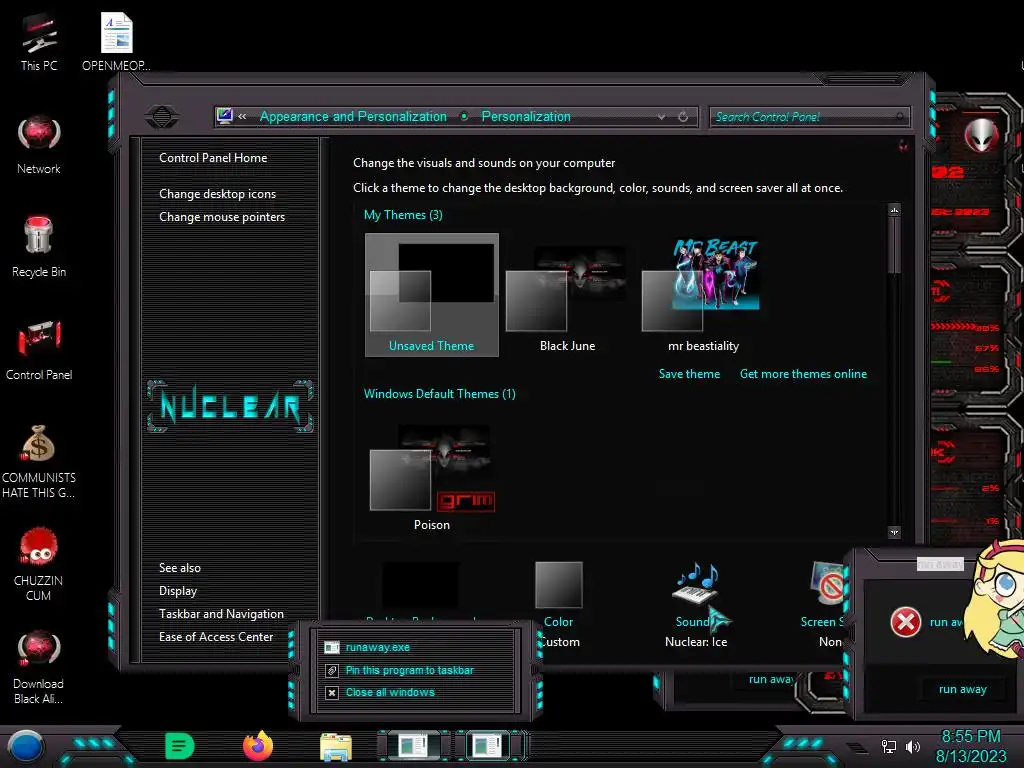Click Change mouse pointers link
The height and width of the screenshot is (768, 1024).
222,217
